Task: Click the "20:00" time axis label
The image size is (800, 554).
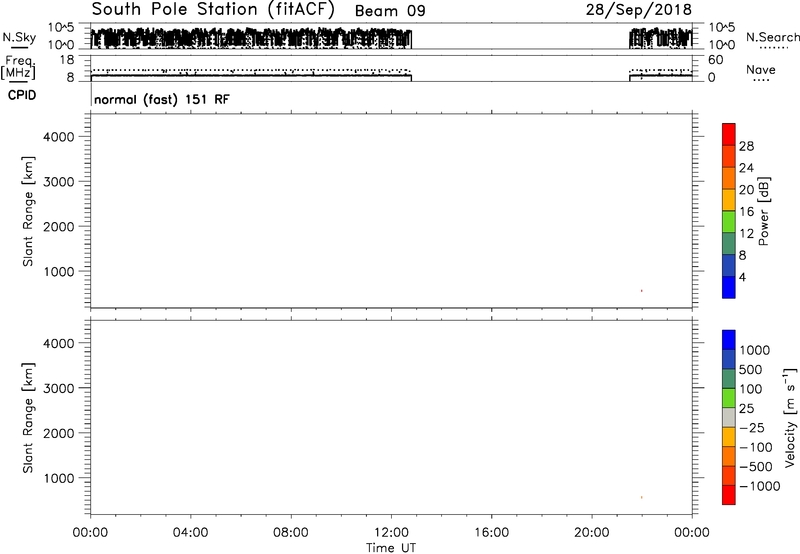Action: 592,533
